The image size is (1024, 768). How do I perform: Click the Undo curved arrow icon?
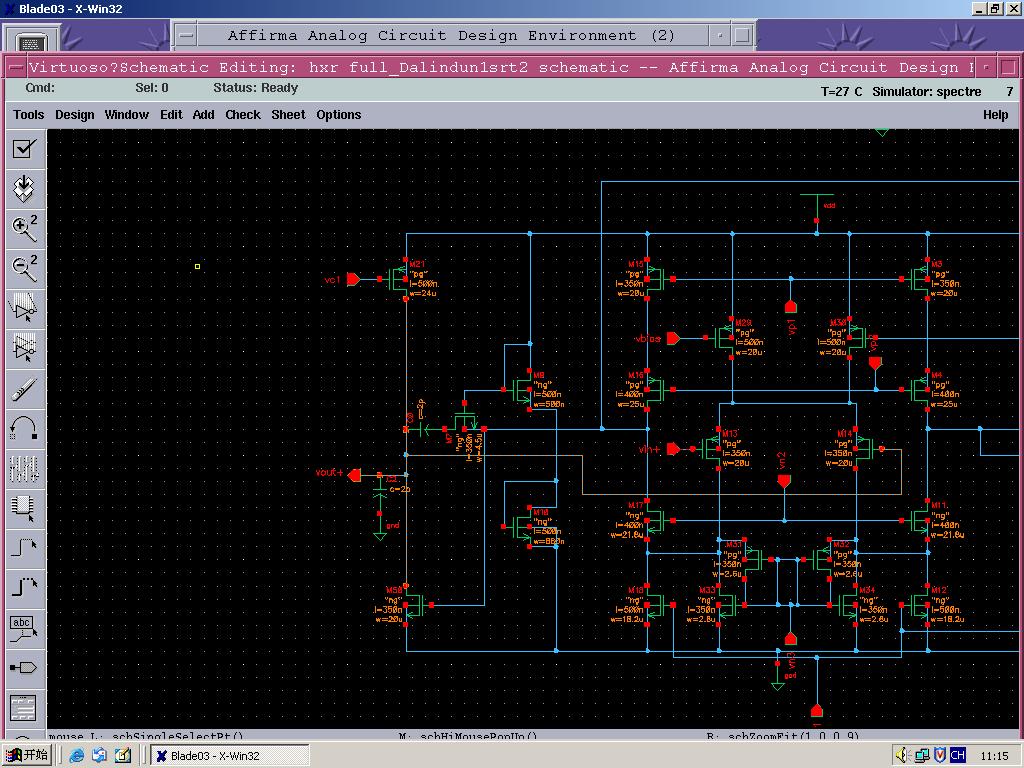point(24,428)
